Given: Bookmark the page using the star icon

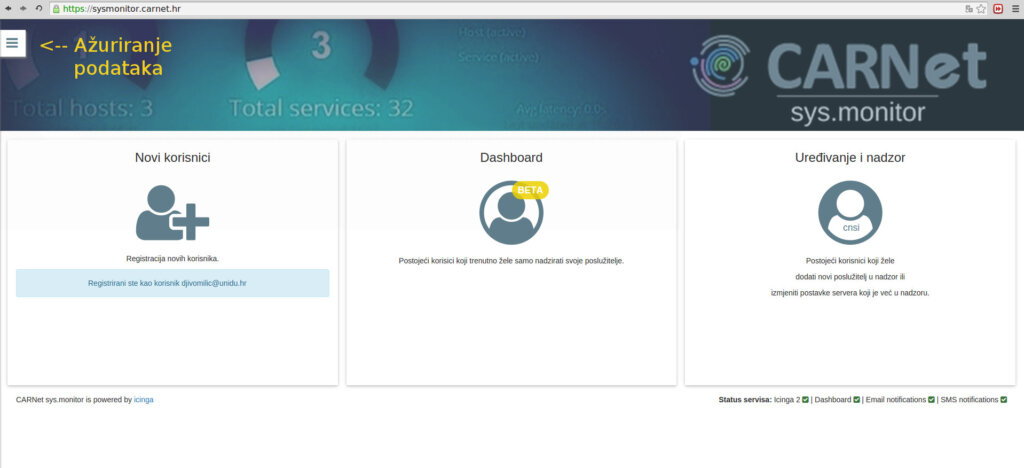Looking at the screenshot, I should 981,8.
